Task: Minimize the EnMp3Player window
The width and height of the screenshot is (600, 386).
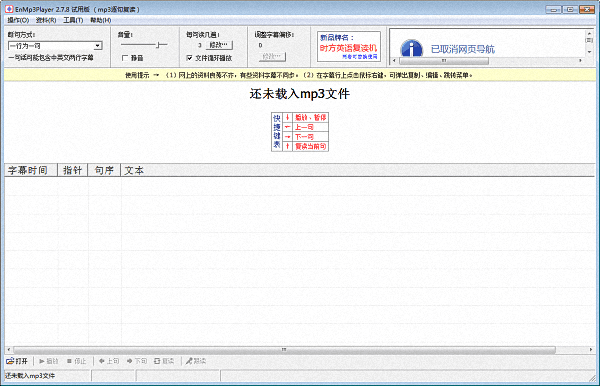Action: 554,9
